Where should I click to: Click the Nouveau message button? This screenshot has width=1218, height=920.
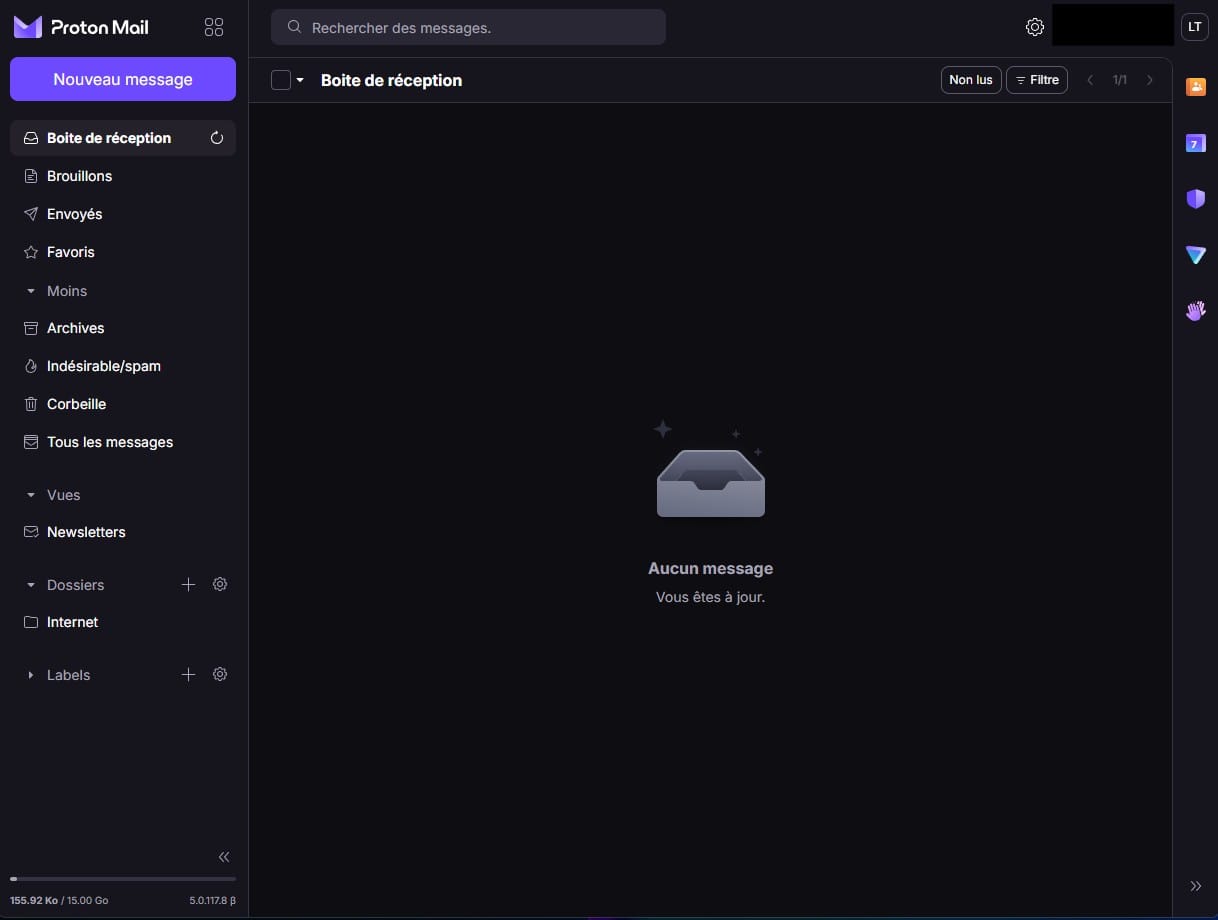click(123, 79)
